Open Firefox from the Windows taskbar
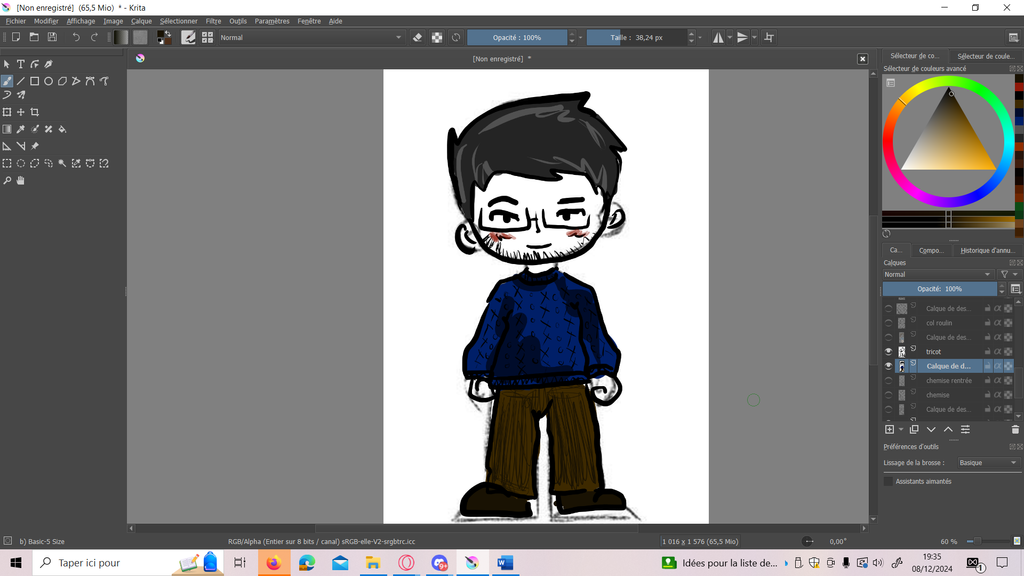This screenshot has height=576, width=1024. point(273,563)
